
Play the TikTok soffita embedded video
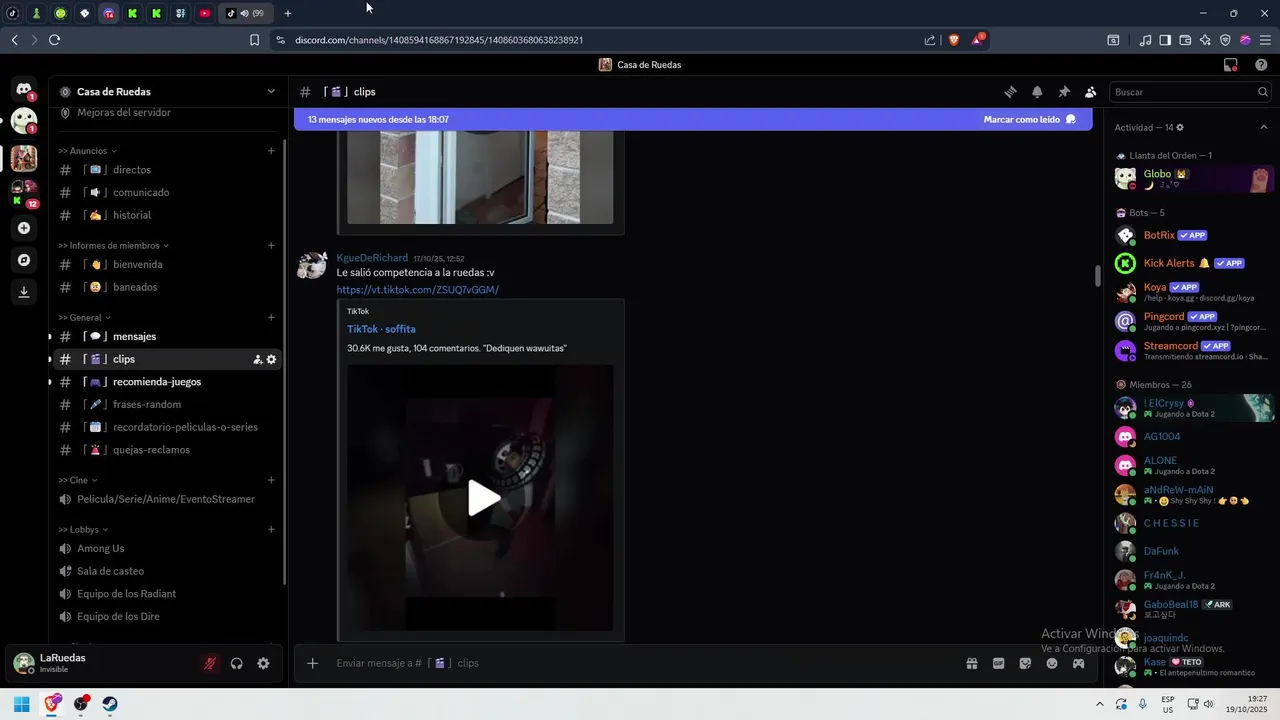[x=484, y=498]
